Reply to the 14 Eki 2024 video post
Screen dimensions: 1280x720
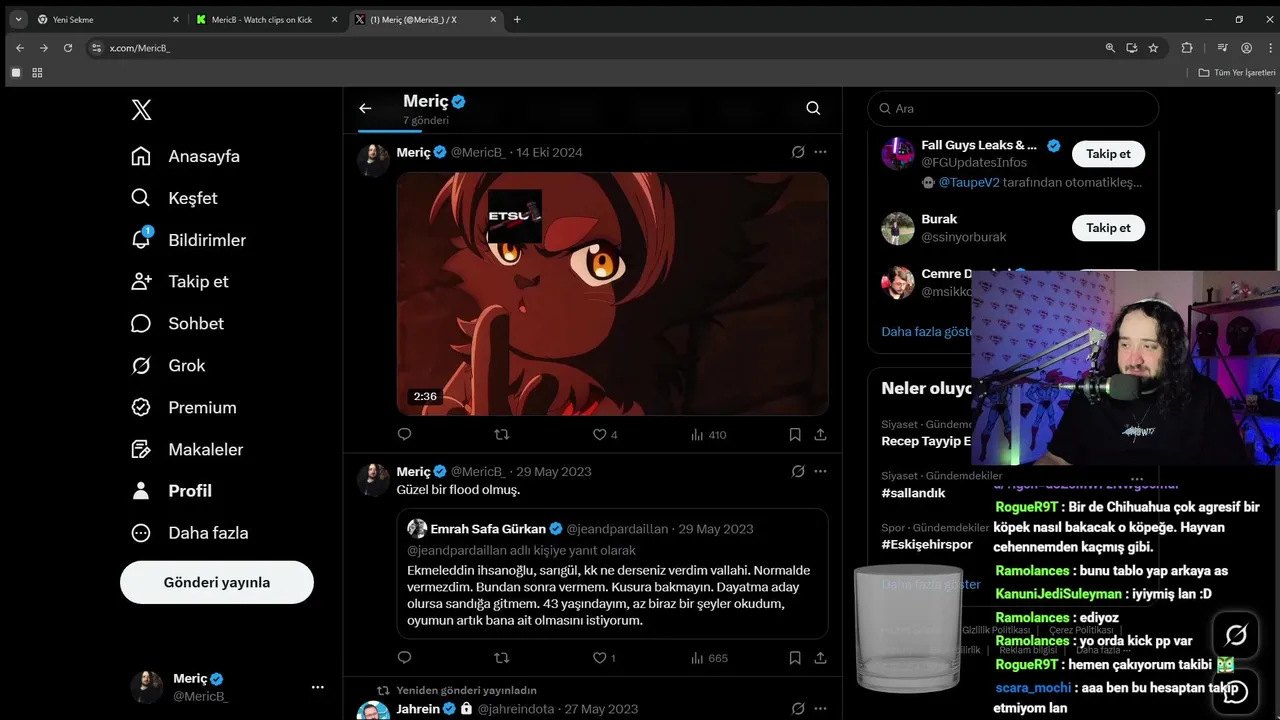coord(405,434)
